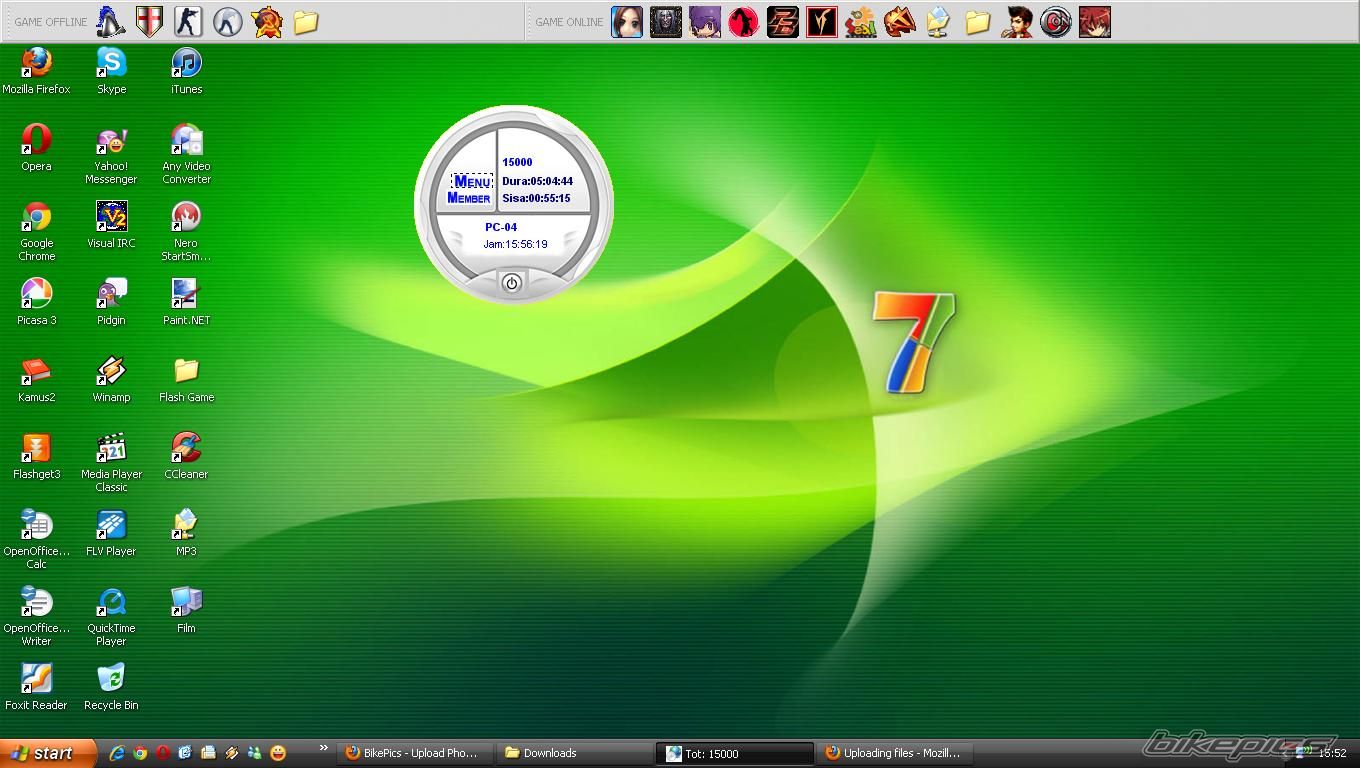The height and width of the screenshot is (768, 1360).
Task: Select the Tot: 15000 taskbar item
Action: click(x=734, y=753)
